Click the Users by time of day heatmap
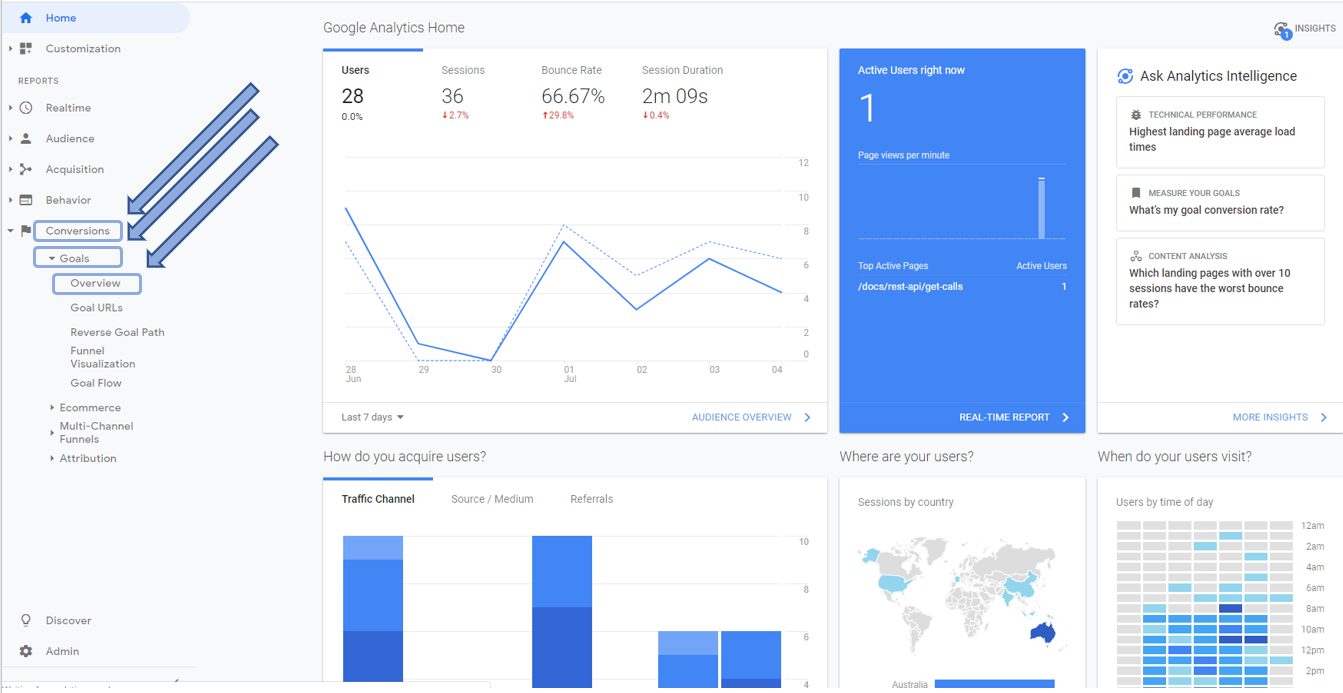1343x693 pixels. 1206,603
